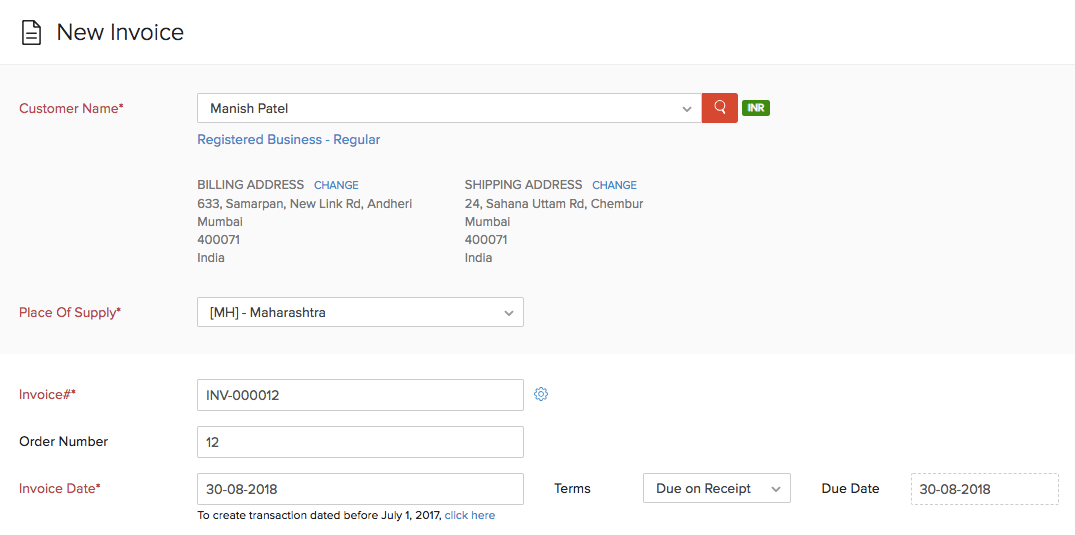The height and width of the screenshot is (535, 1075).
Task: Click the Due Date field
Action: (x=984, y=489)
